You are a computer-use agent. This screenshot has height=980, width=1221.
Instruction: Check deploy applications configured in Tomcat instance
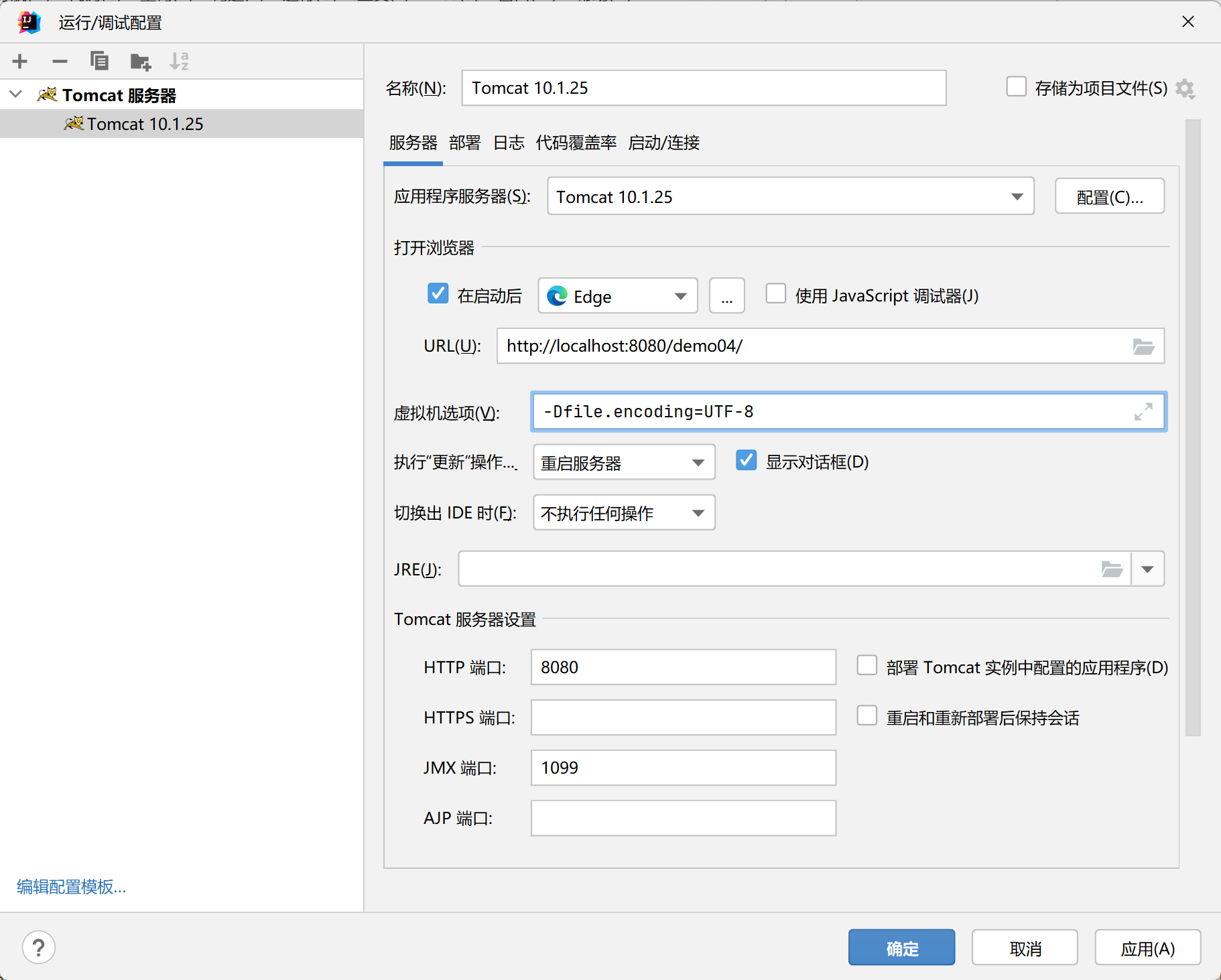pyautogui.click(x=867, y=665)
